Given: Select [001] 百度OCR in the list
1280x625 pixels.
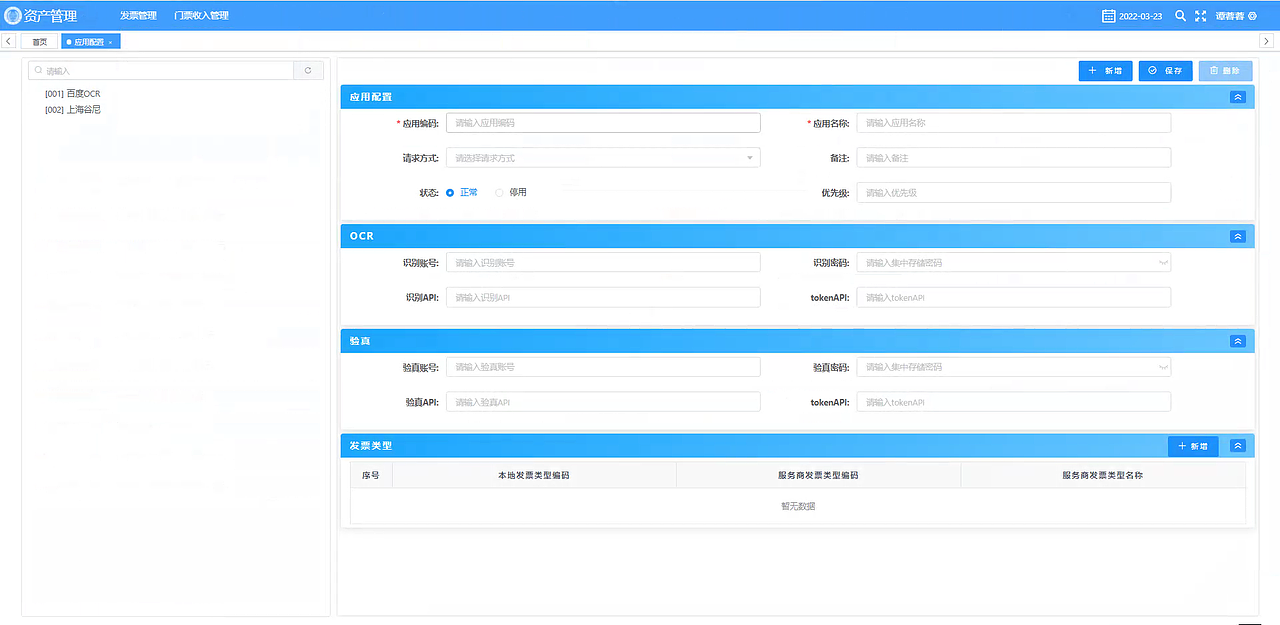Looking at the screenshot, I should tap(73, 94).
